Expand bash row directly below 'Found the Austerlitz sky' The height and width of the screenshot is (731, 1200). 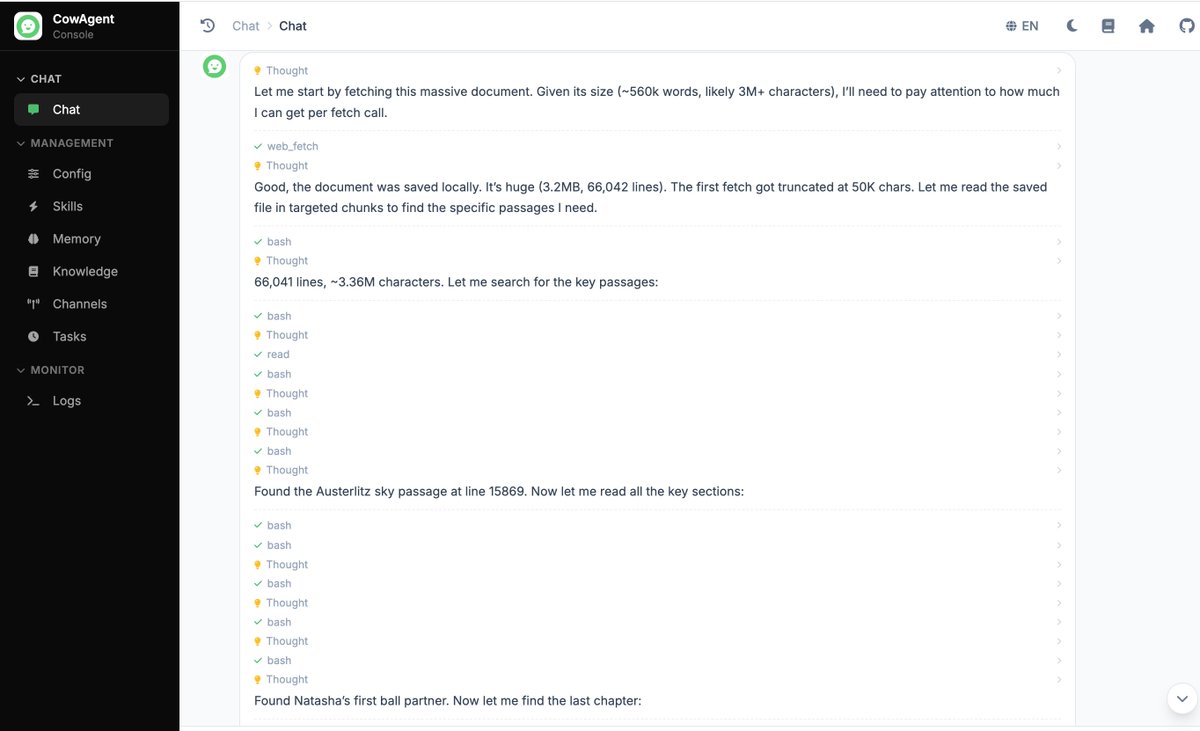tap(657, 526)
